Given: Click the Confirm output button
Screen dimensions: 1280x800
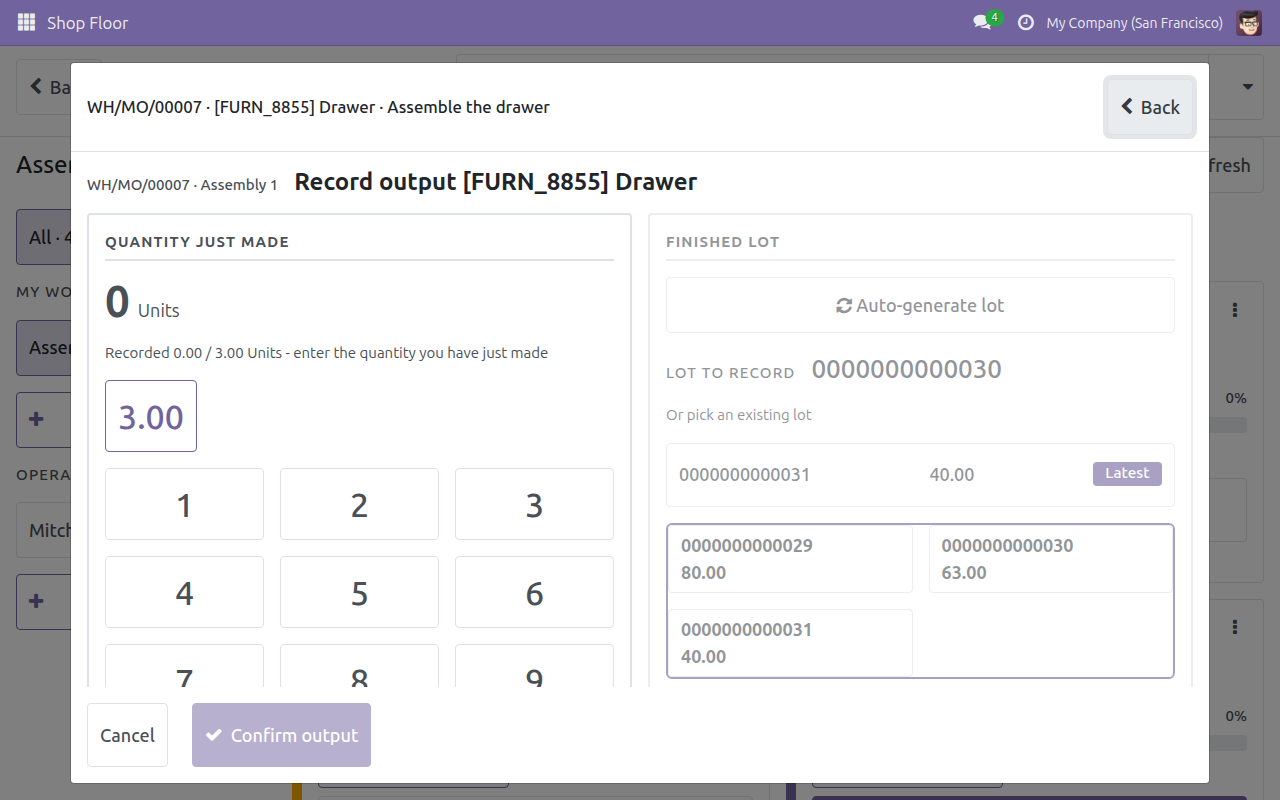Looking at the screenshot, I should pos(281,735).
